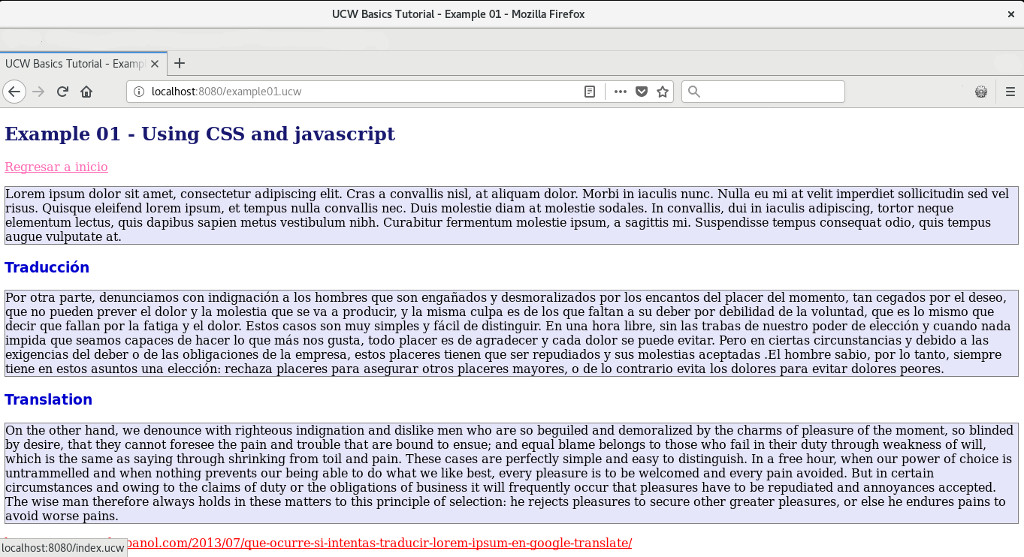Show site information for localhost
The height and width of the screenshot is (557, 1024).
coord(138,91)
